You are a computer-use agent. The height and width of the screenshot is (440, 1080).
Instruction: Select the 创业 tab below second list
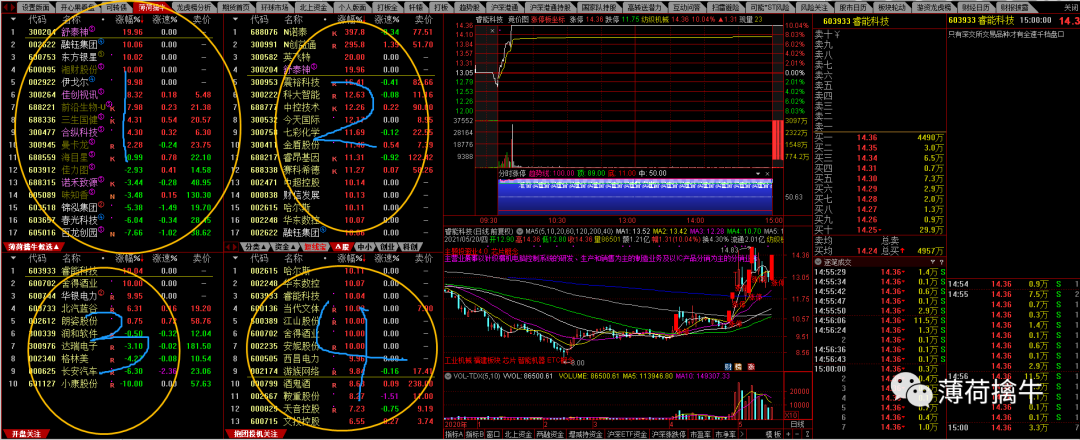[x=388, y=247]
